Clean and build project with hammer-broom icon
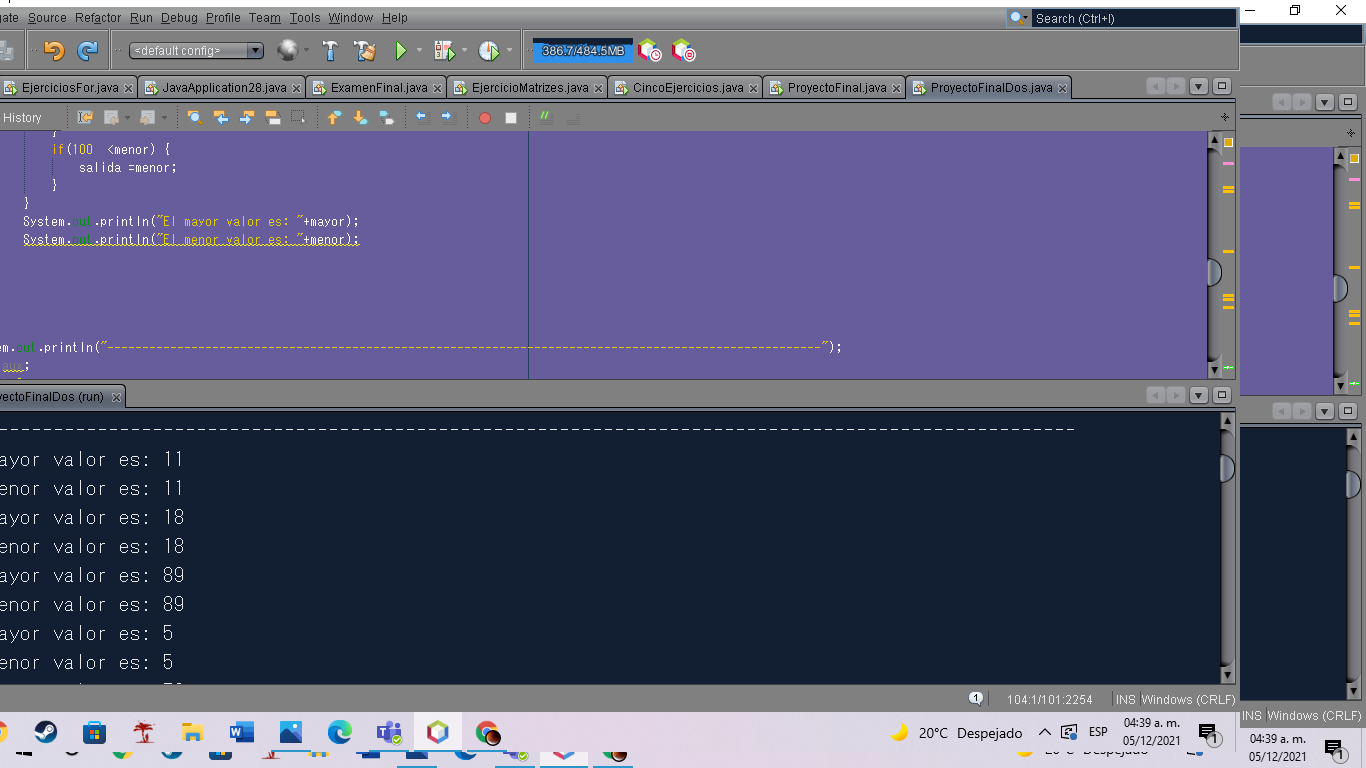 point(365,50)
